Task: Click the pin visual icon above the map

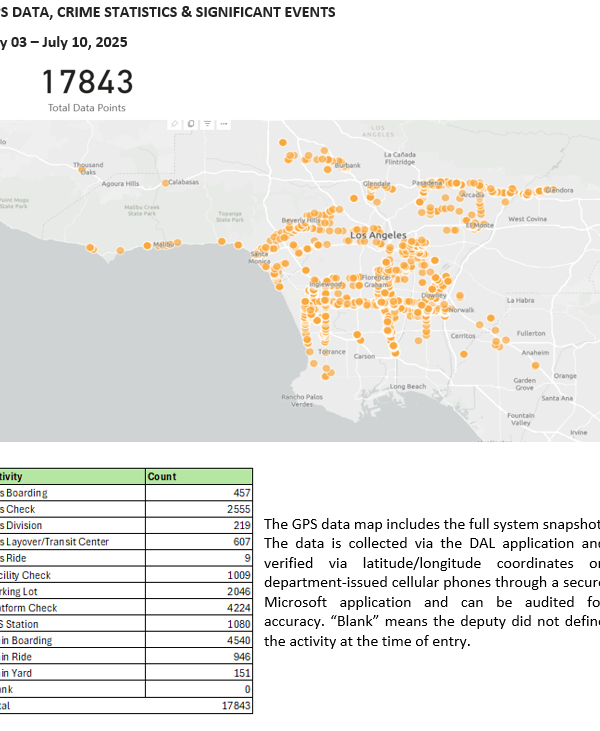Action: click(x=174, y=124)
